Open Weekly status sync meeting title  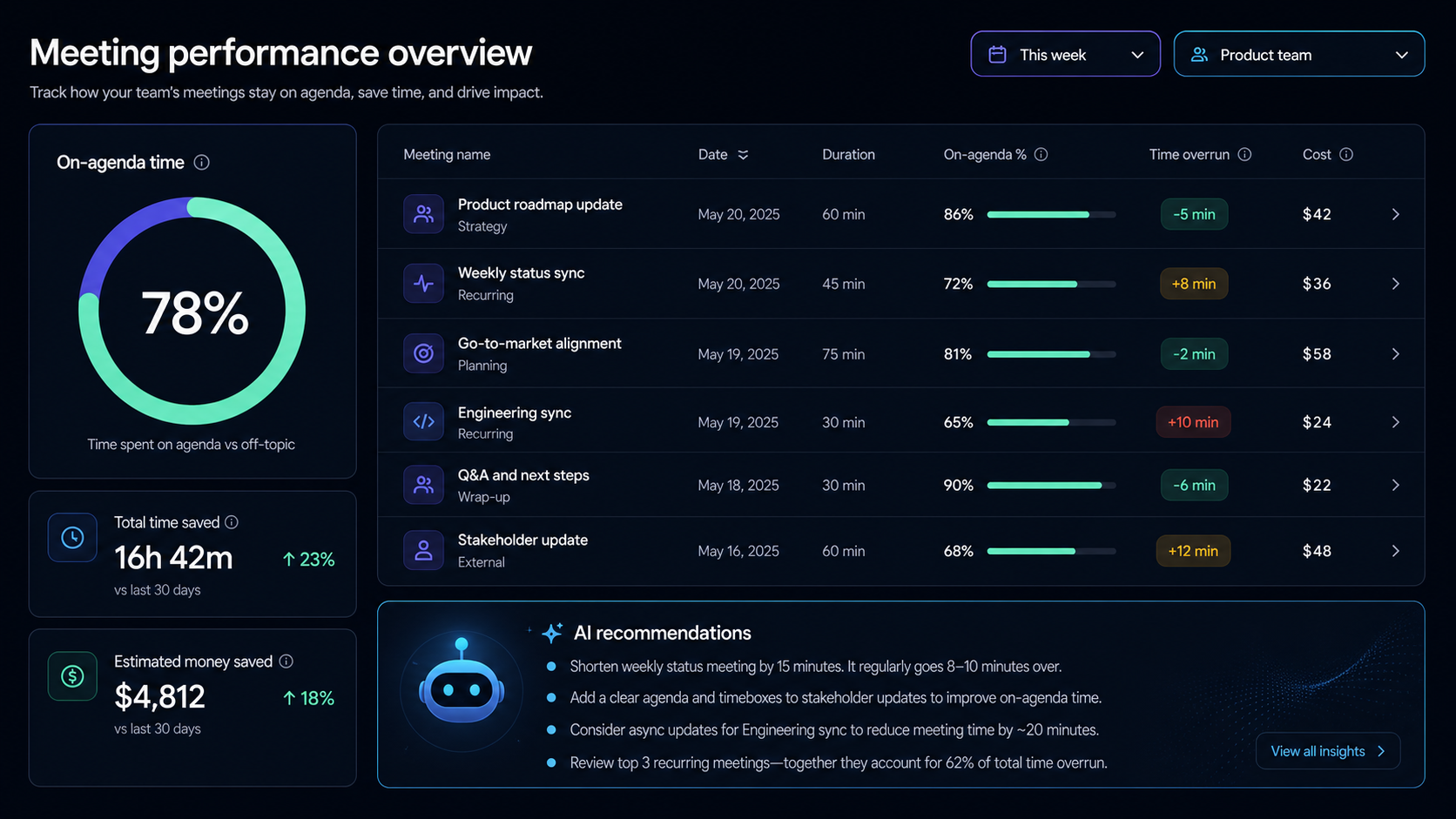tap(521, 273)
